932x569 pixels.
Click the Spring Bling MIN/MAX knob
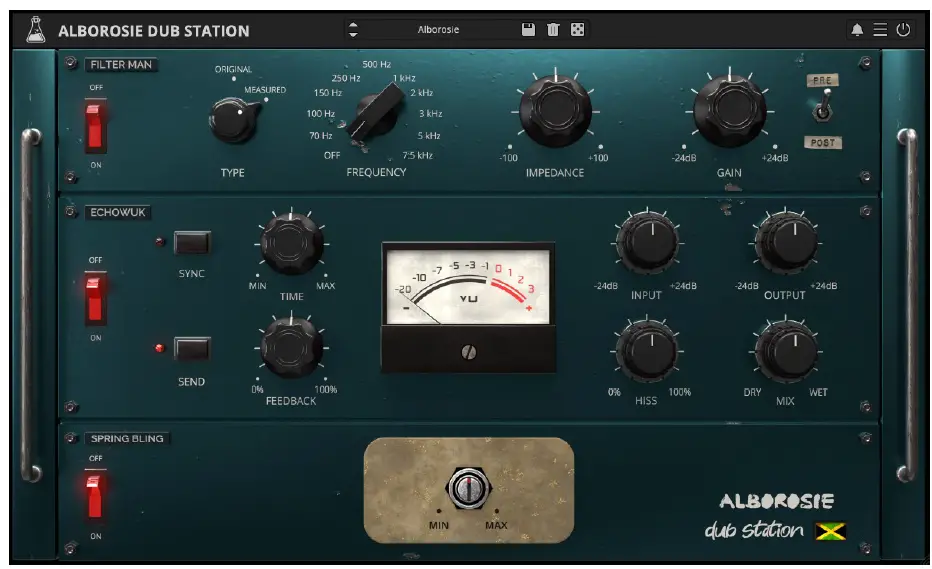coord(468,489)
